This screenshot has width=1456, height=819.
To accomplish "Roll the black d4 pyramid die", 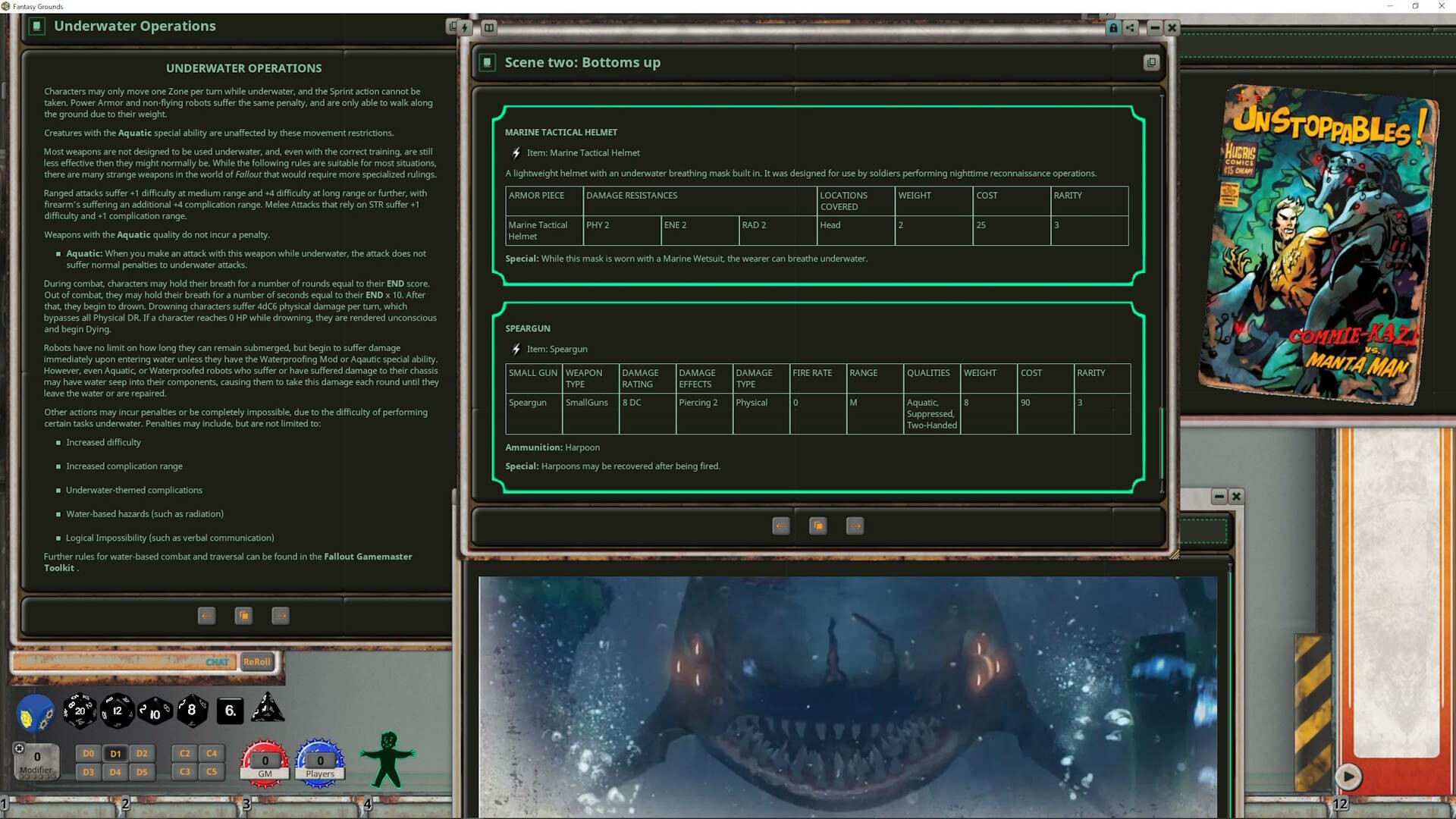I will (267, 709).
